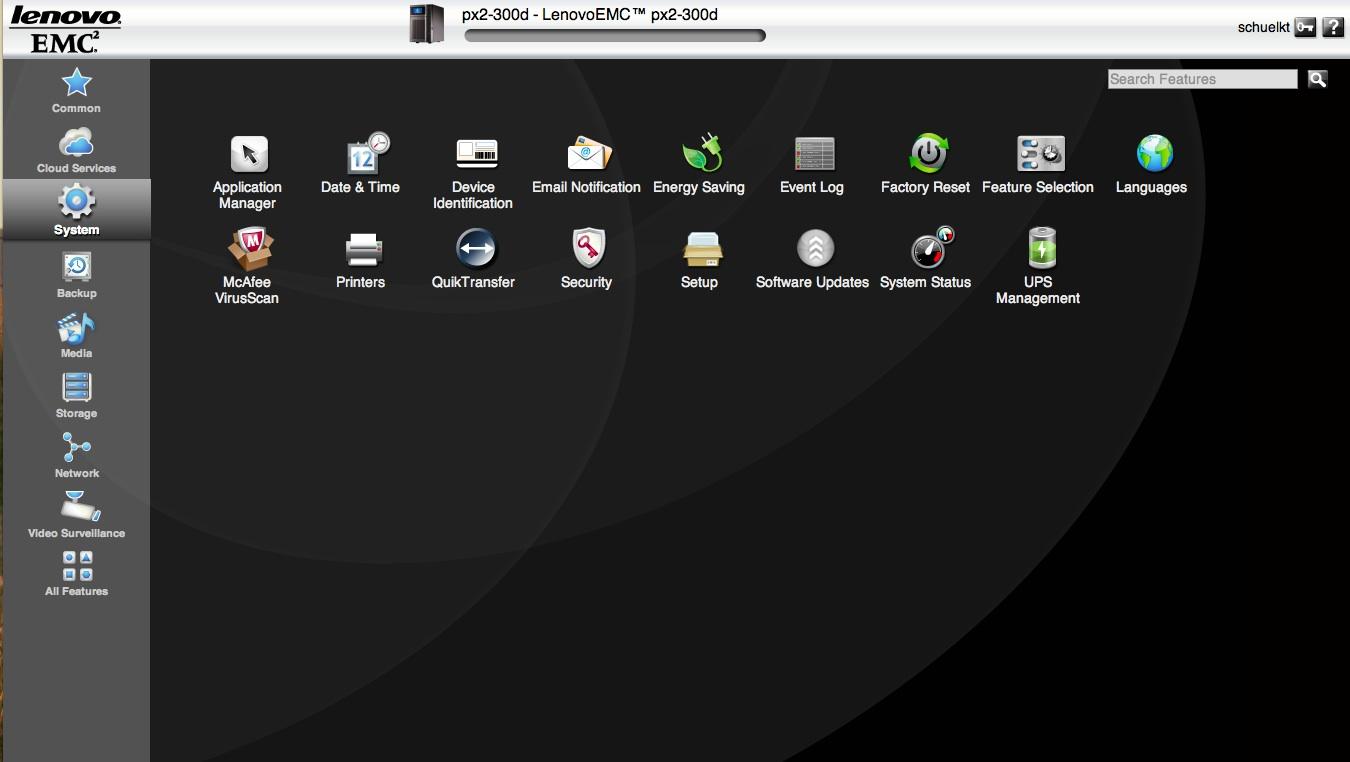Open the Application Manager icon
Screen dimensions: 1350x762
click(248, 155)
